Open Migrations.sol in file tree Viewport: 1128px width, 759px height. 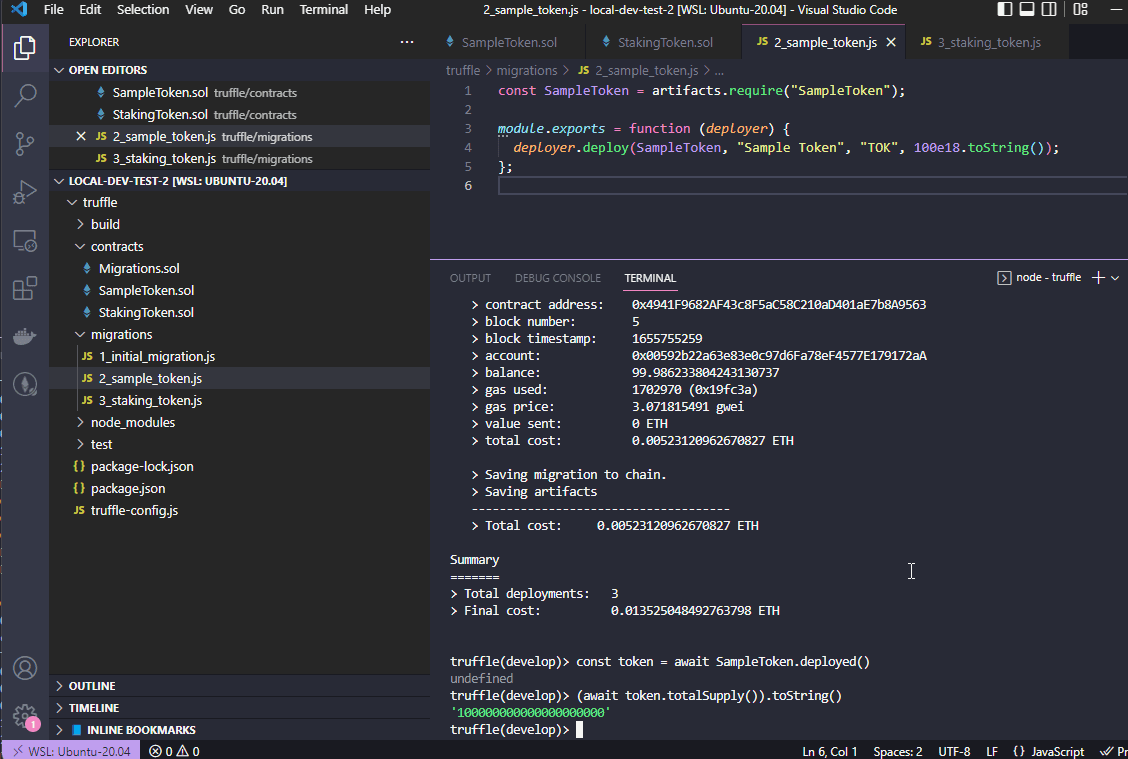[139, 268]
